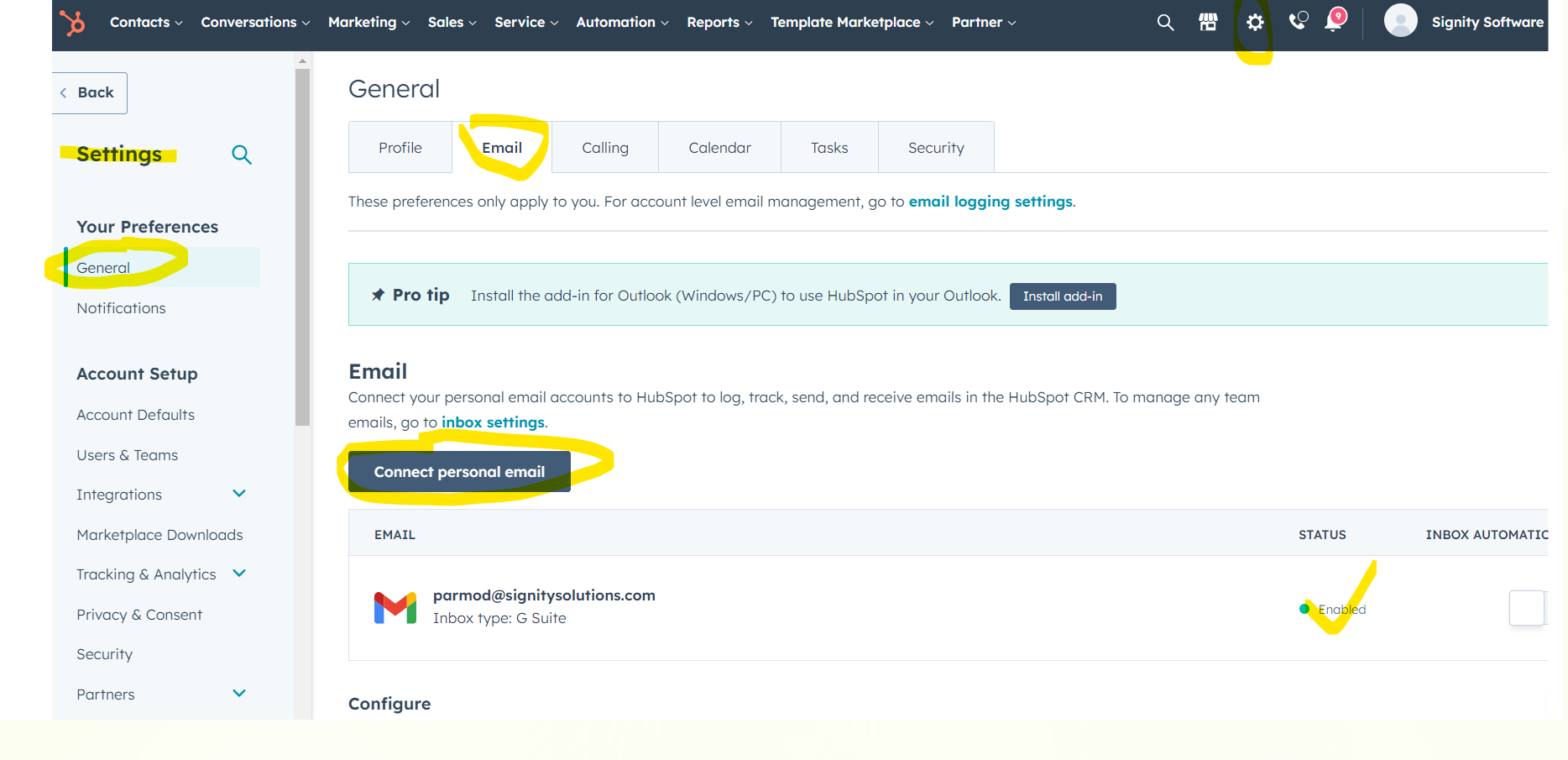
Task: Click the HubSpot sprocket logo
Action: (72, 22)
